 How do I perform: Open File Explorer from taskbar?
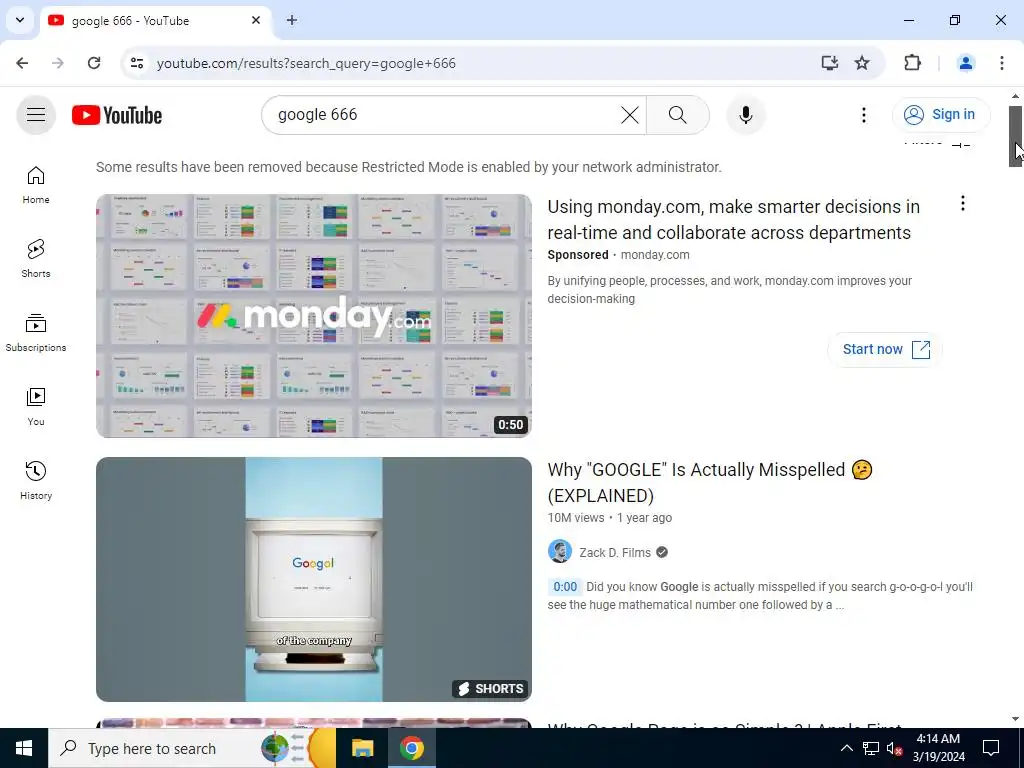(x=362, y=748)
